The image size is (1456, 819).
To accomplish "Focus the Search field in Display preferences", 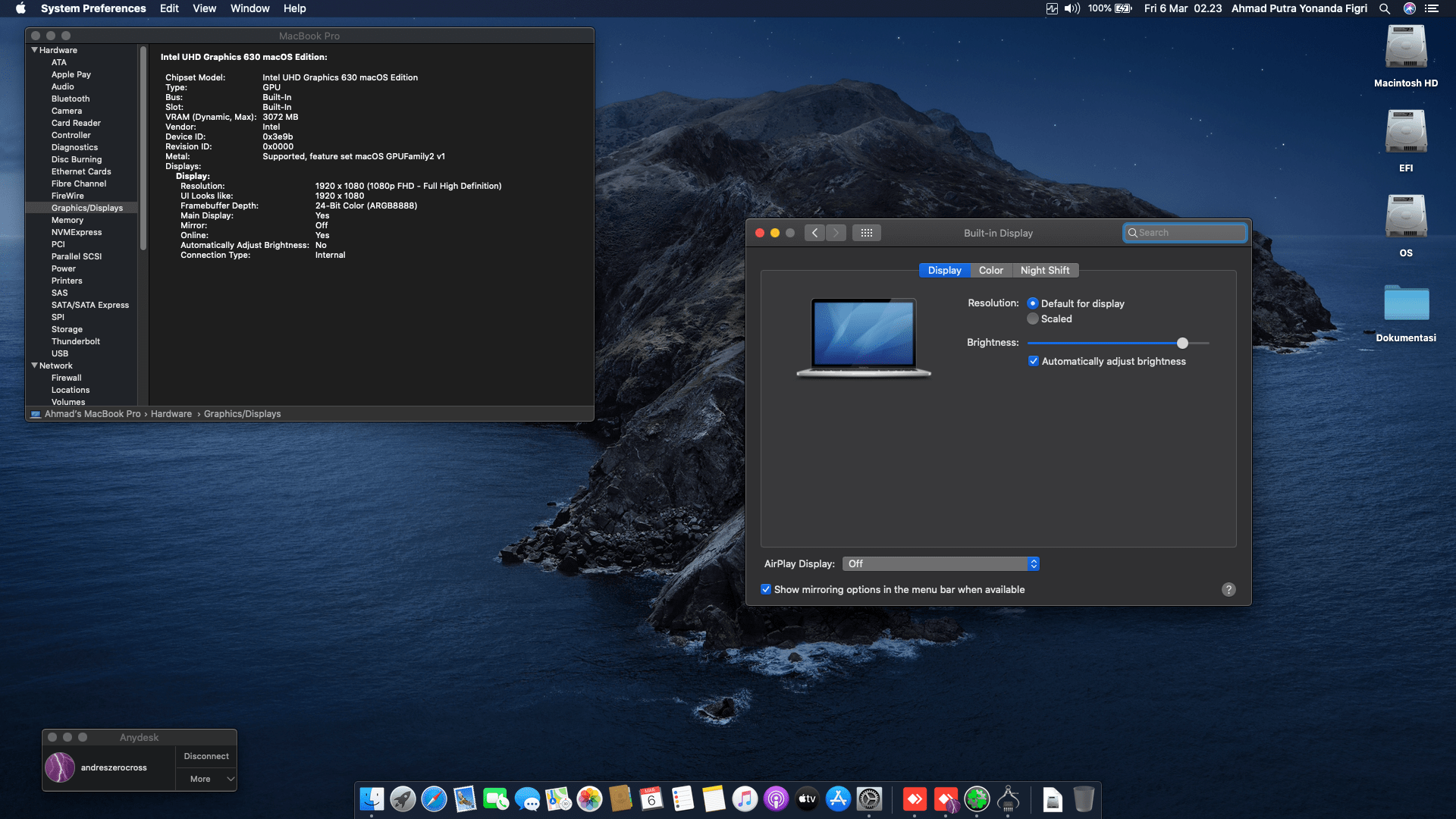I will 1185,233.
